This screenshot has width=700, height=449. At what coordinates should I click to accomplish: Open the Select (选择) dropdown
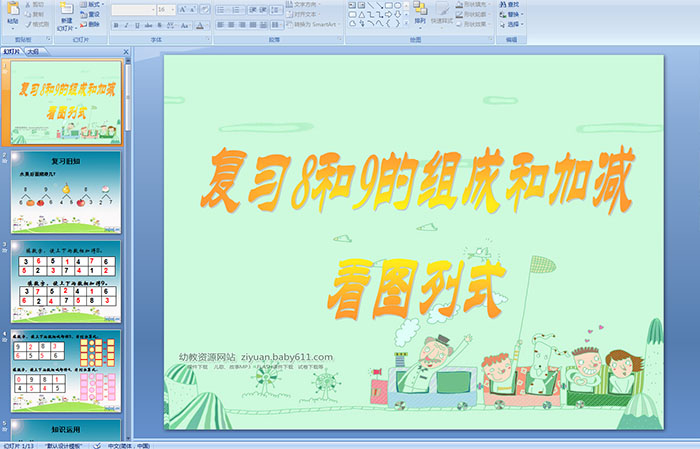pos(513,24)
